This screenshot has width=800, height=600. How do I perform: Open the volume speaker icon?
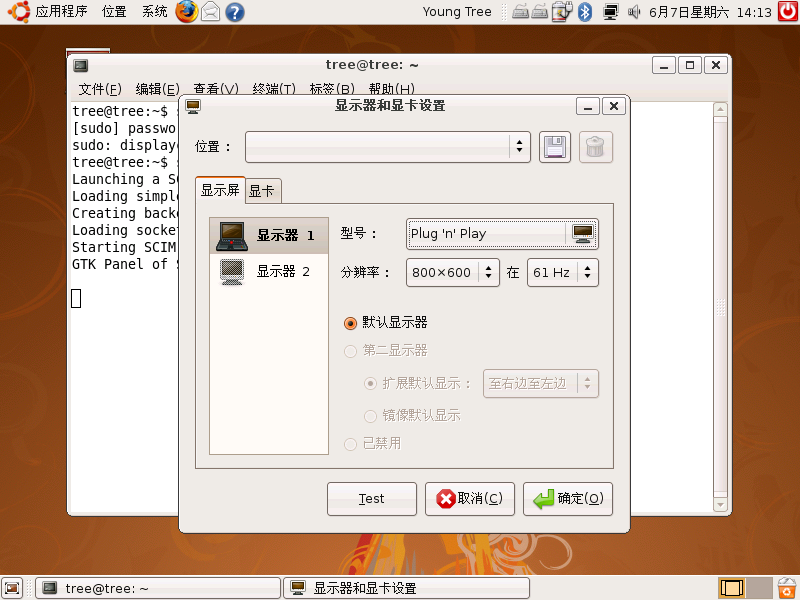(x=634, y=12)
